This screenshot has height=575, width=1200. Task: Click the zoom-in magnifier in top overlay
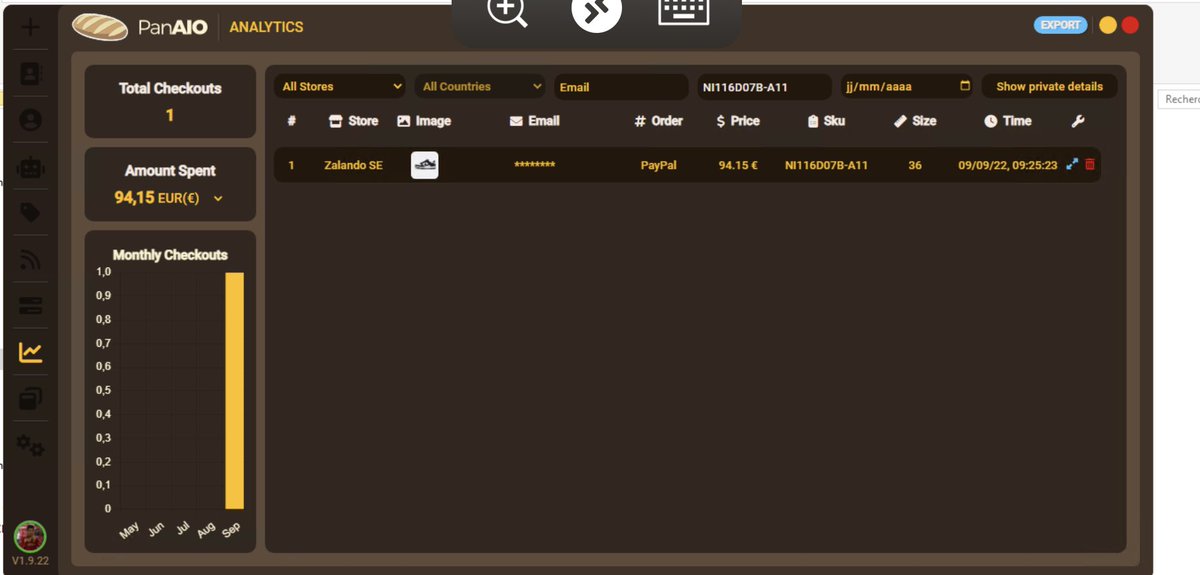tap(507, 10)
